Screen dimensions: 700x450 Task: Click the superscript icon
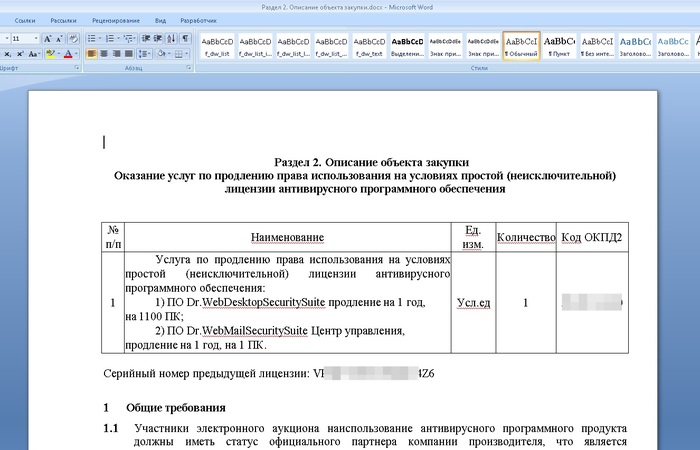coord(20,54)
